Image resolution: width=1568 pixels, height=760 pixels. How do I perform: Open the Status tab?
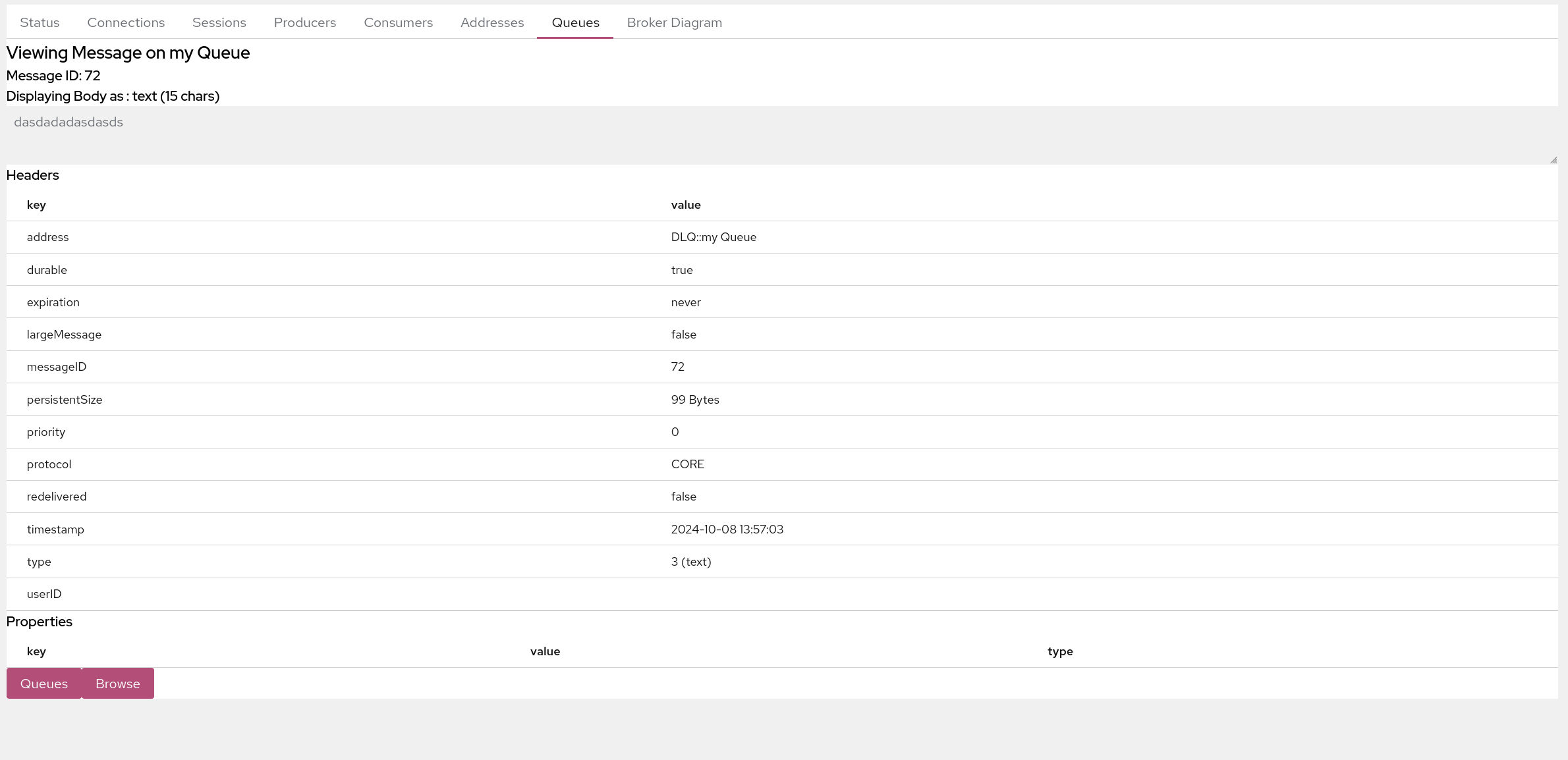(40, 22)
